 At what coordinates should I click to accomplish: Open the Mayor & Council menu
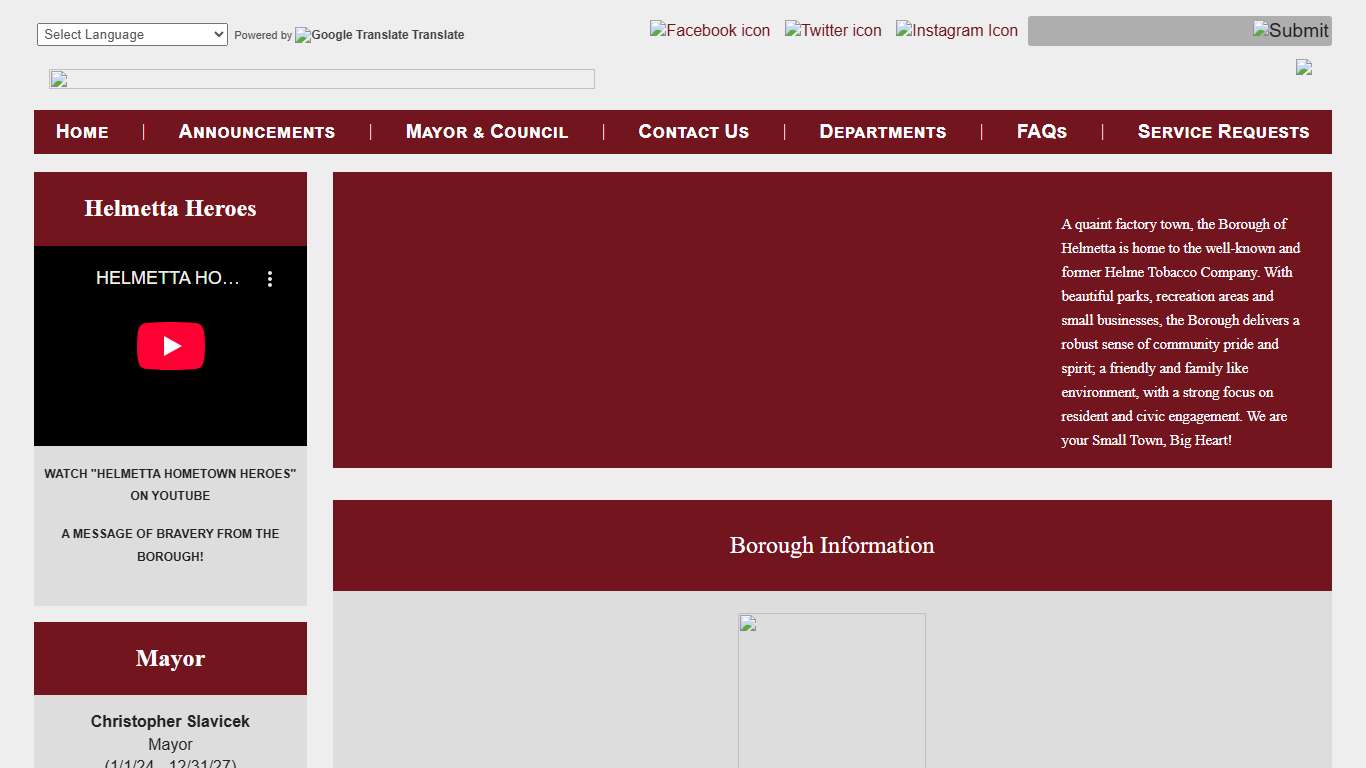pyautogui.click(x=487, y=132)
